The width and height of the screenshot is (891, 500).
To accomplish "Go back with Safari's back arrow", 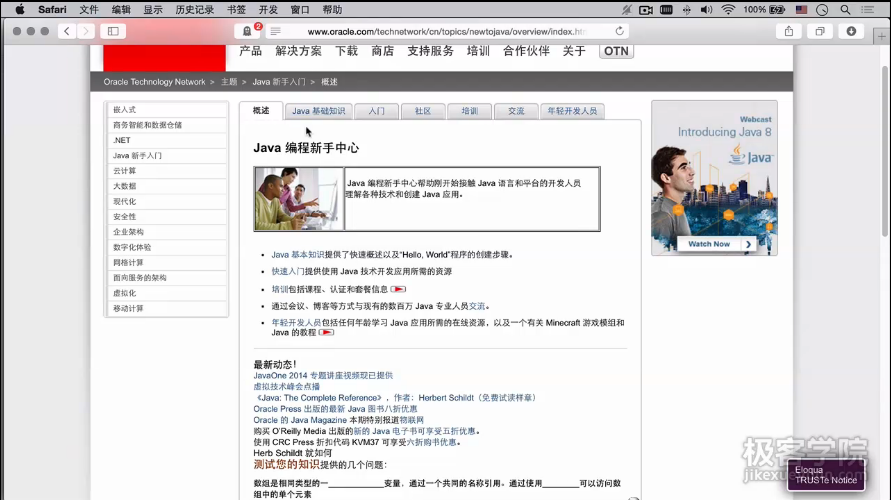I will [67, 31].
